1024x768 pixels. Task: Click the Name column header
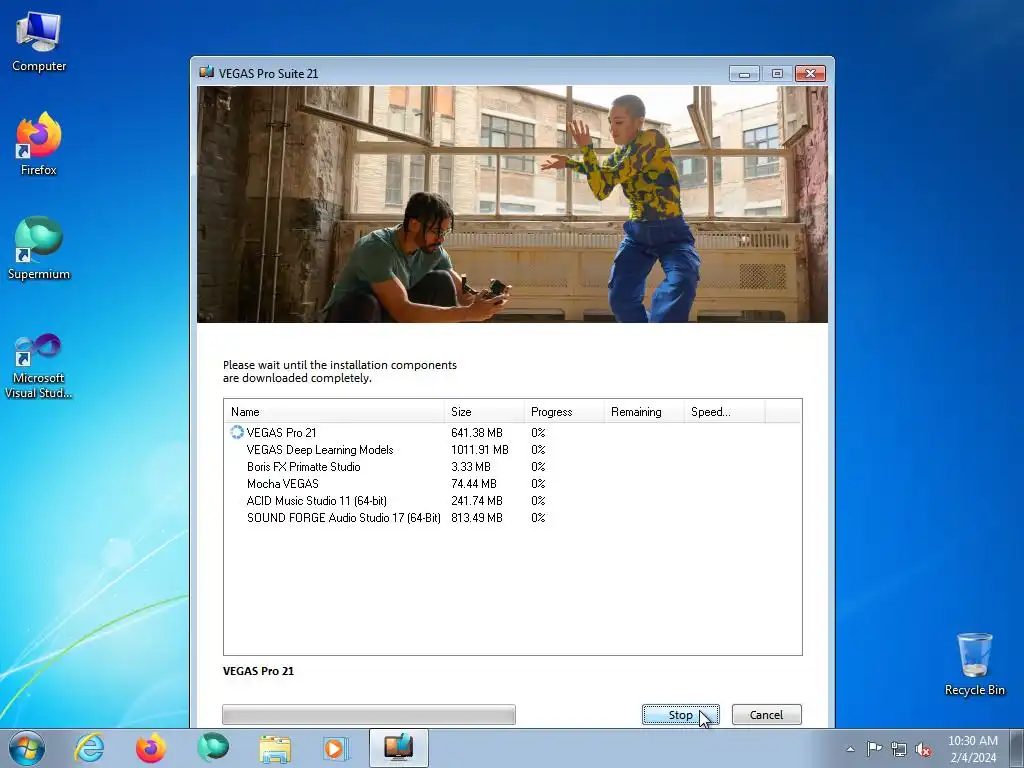pos(334,411)
